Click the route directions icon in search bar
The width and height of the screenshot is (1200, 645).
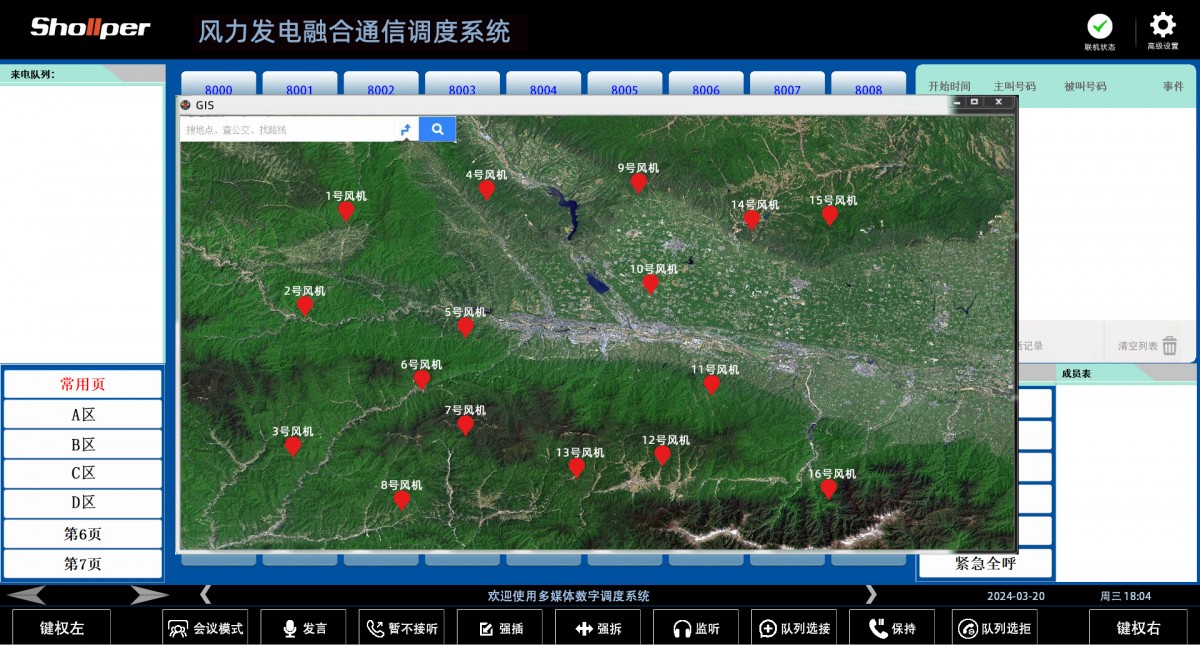coord(406,130)
